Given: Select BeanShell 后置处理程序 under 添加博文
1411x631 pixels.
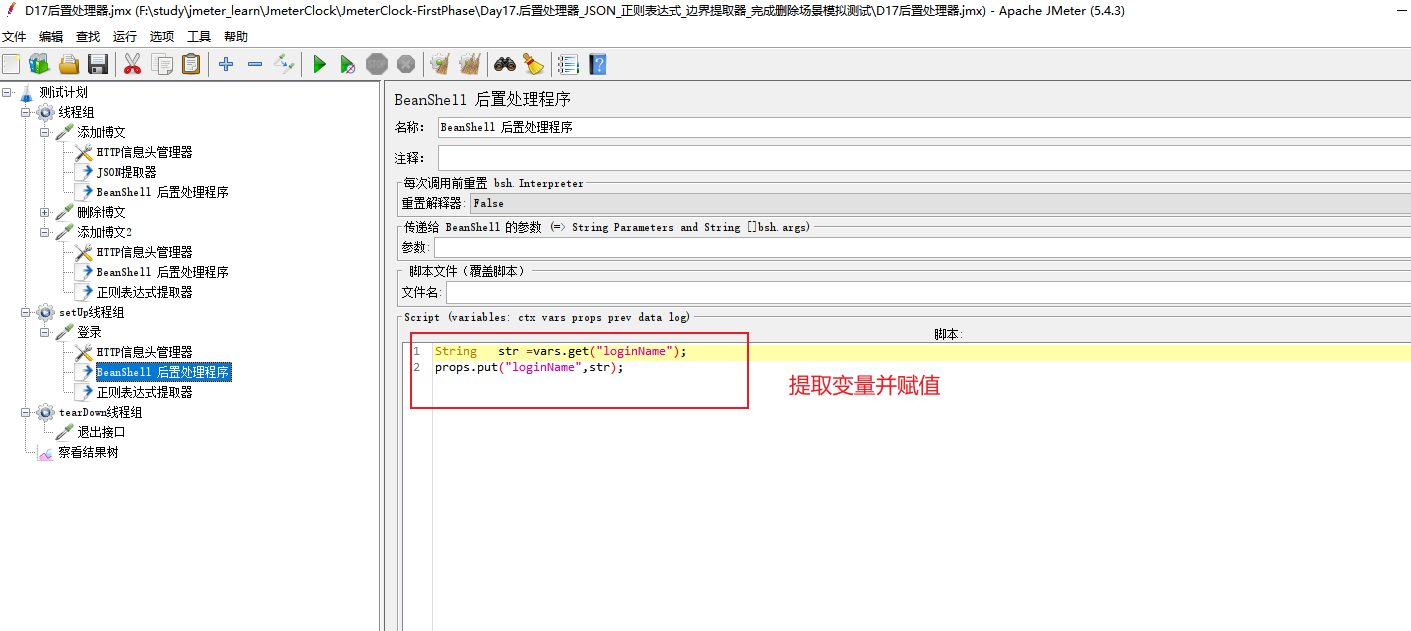Looking at the screenshot, I should 163,192.
